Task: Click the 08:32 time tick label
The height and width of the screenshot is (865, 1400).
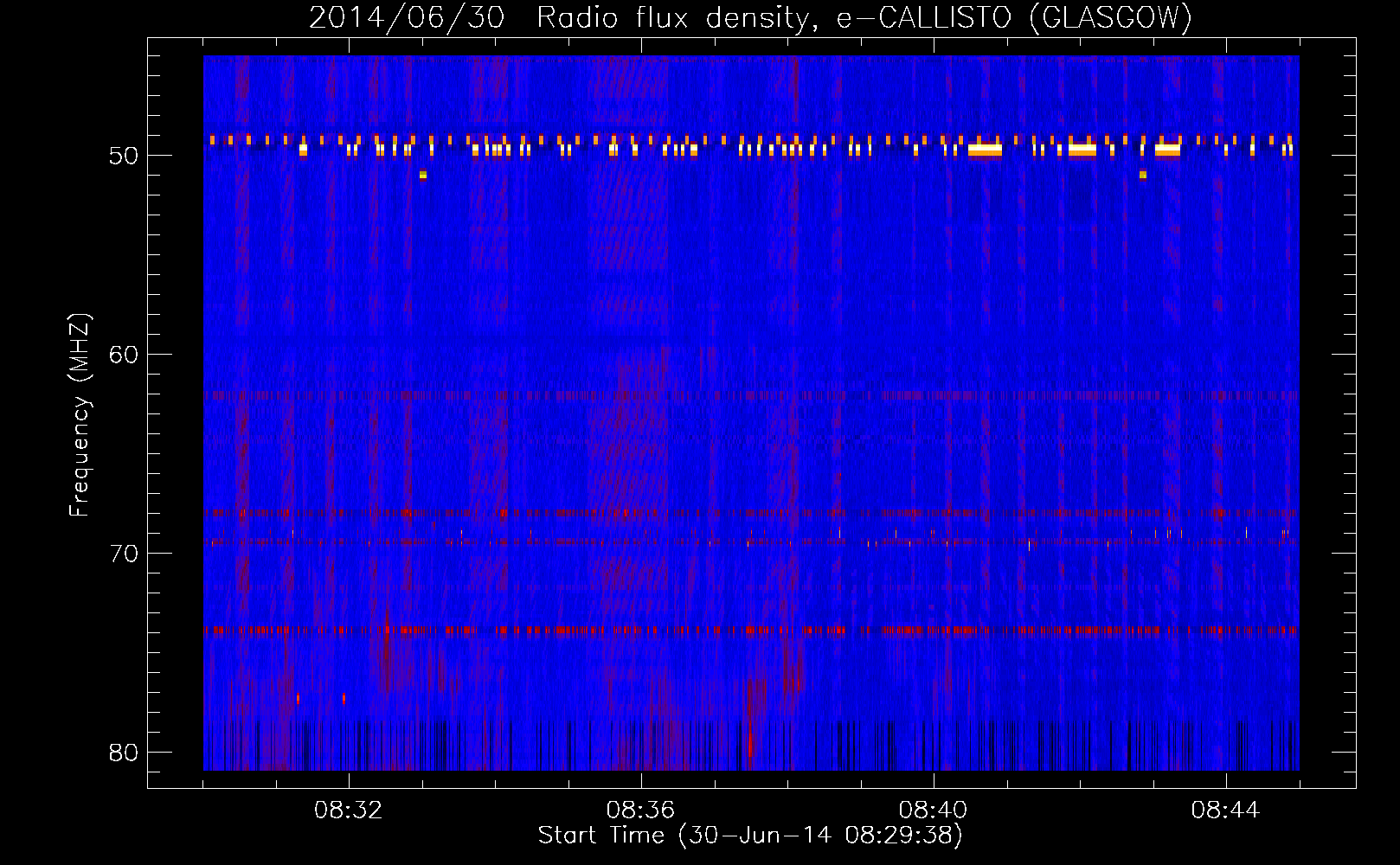Action: [x=349, y=811]
